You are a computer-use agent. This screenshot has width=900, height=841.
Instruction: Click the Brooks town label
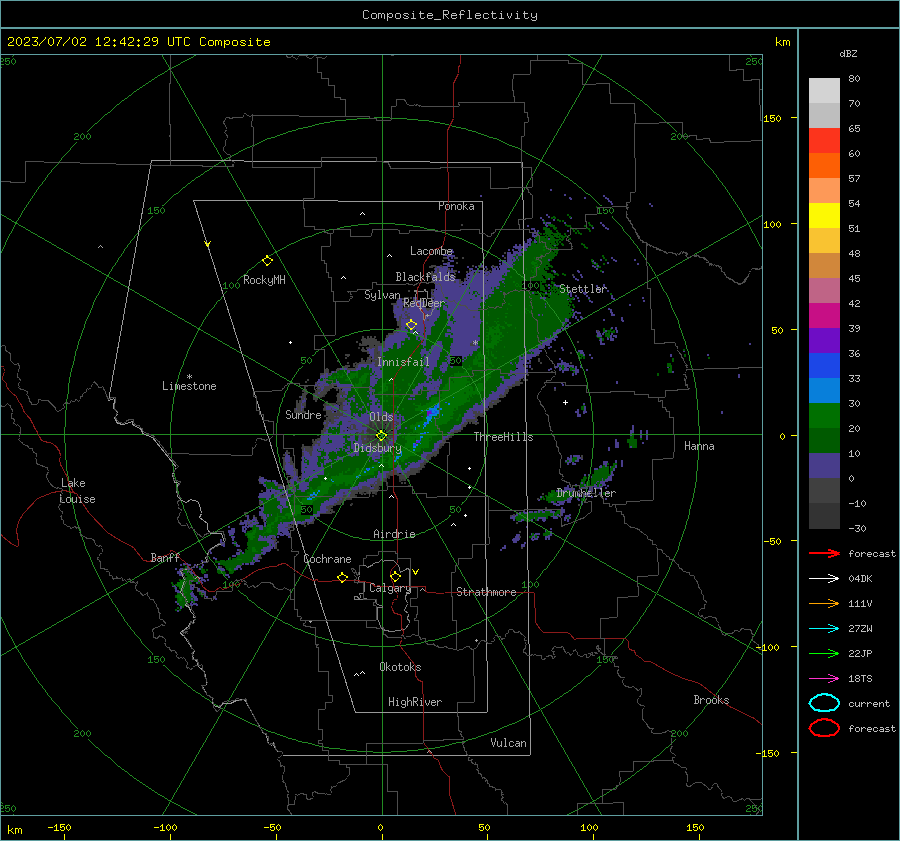point(711,700)
